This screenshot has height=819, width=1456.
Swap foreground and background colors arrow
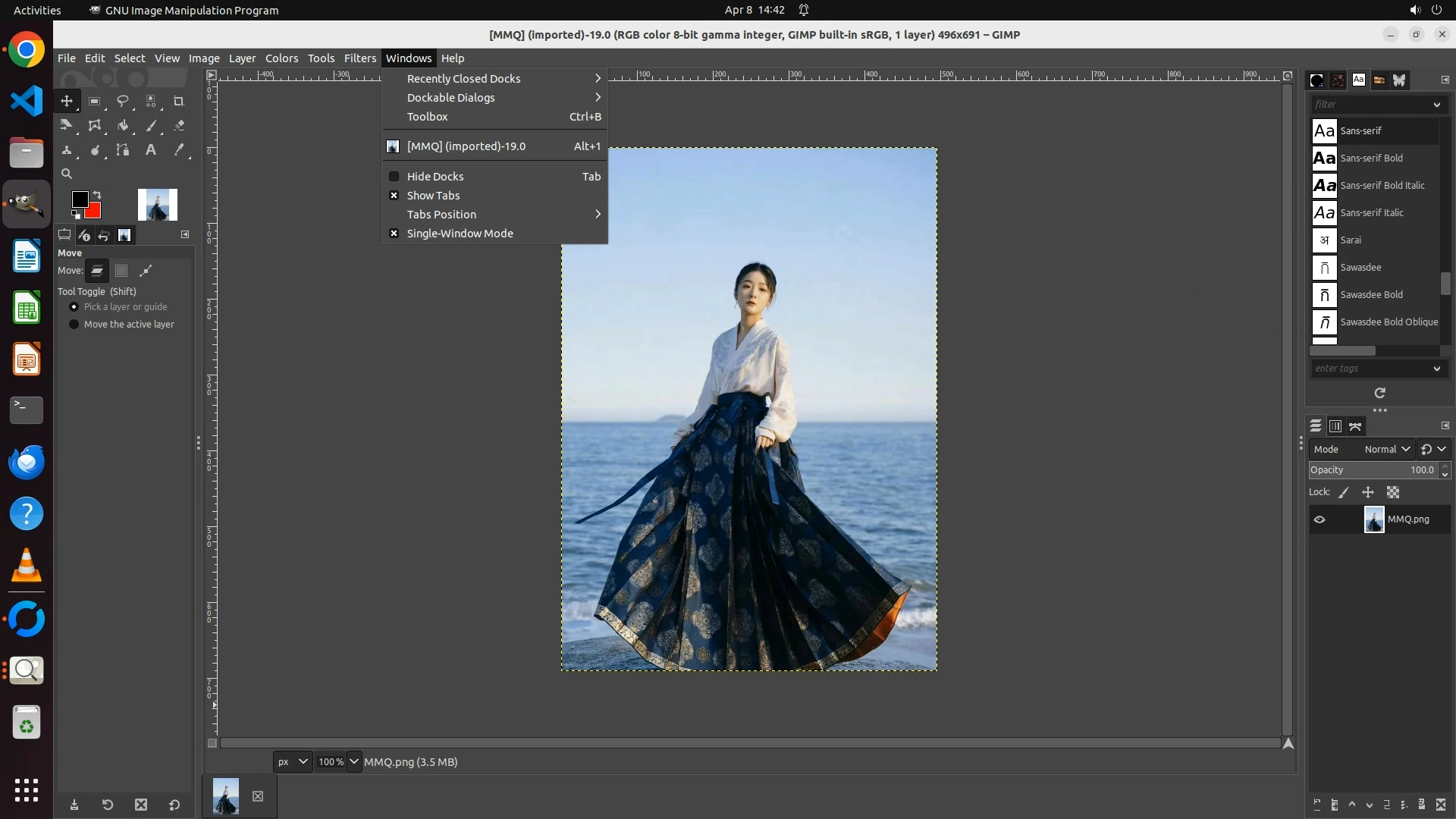[x=97, y=195]
